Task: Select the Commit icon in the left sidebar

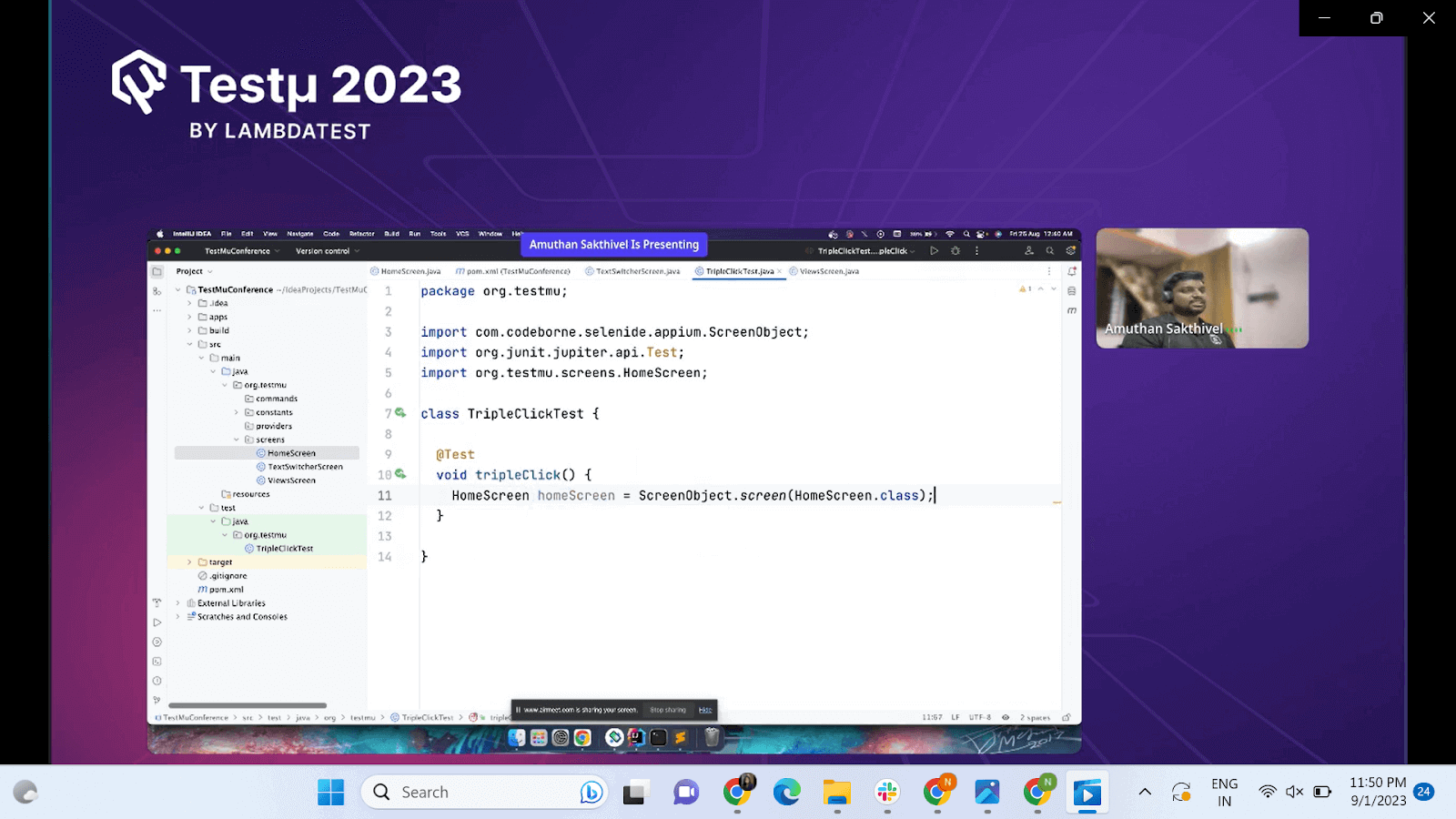Action: point(157,290)
